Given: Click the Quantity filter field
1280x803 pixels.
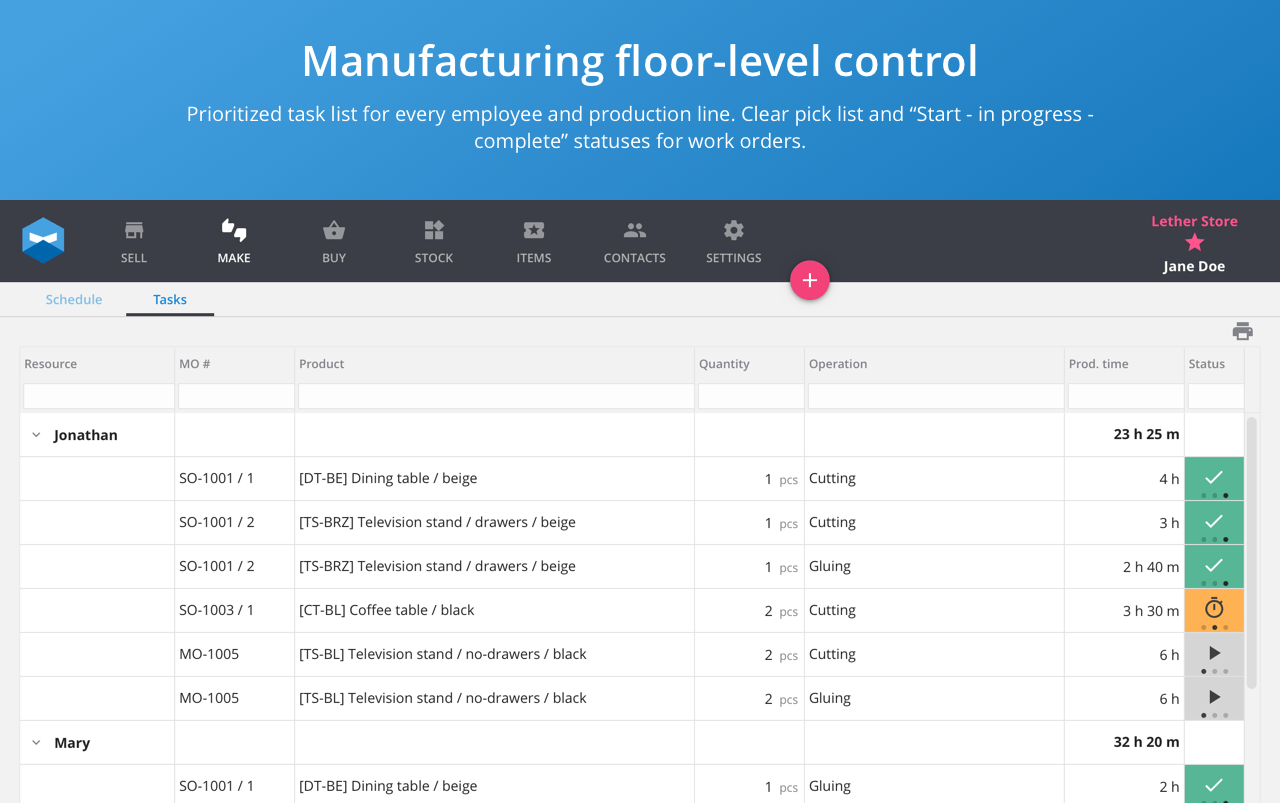Looking at the screenshot, I should click(x=751, y=396).
